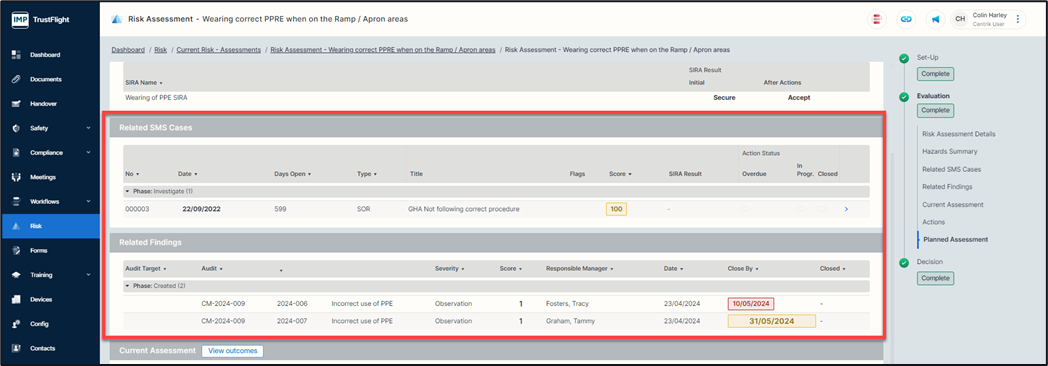Click the CH user avatar
The width and height of the screenshot is (1048, 366).
coord(960,19)
